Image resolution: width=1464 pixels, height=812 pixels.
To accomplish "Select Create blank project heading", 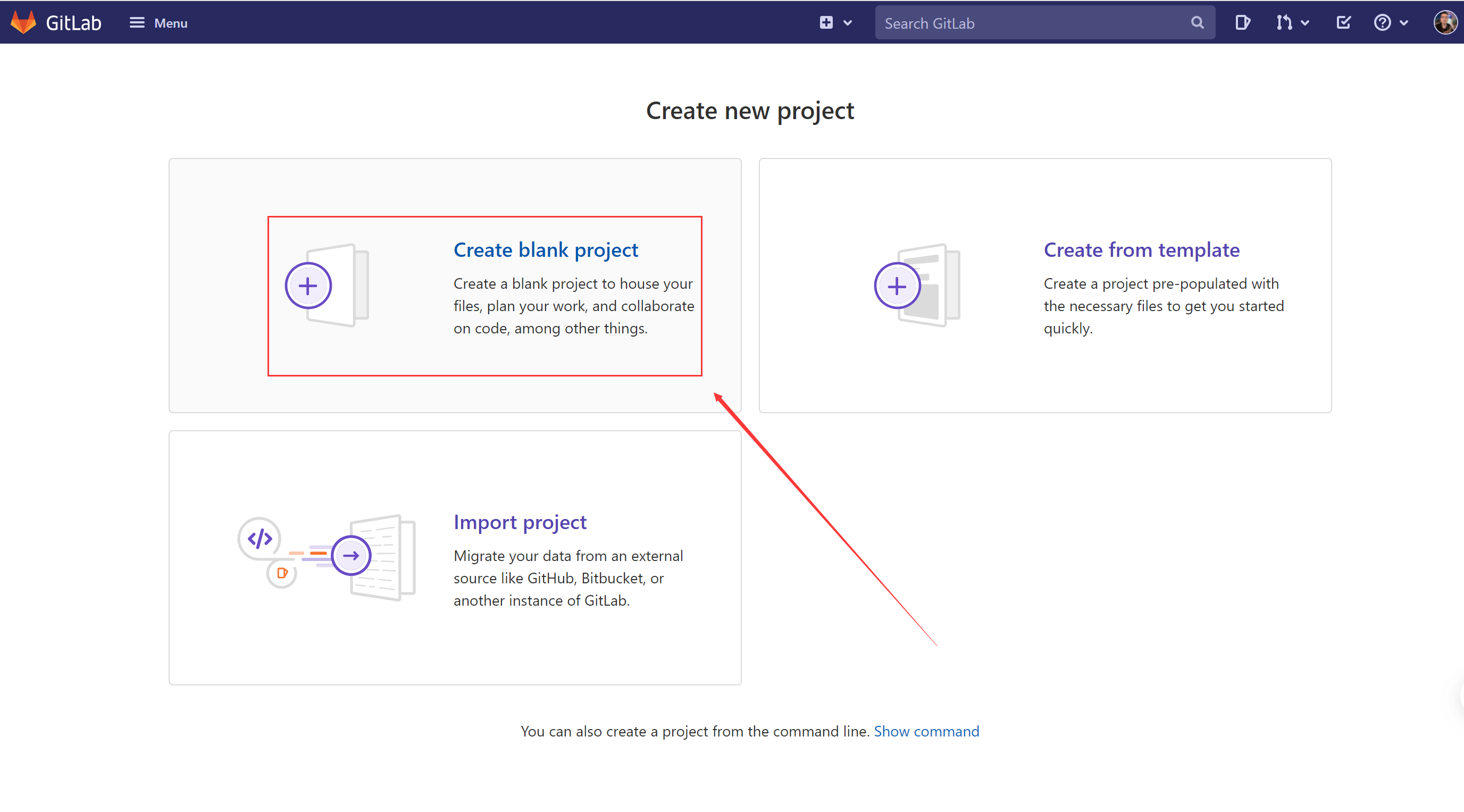I will click(546, 250).
